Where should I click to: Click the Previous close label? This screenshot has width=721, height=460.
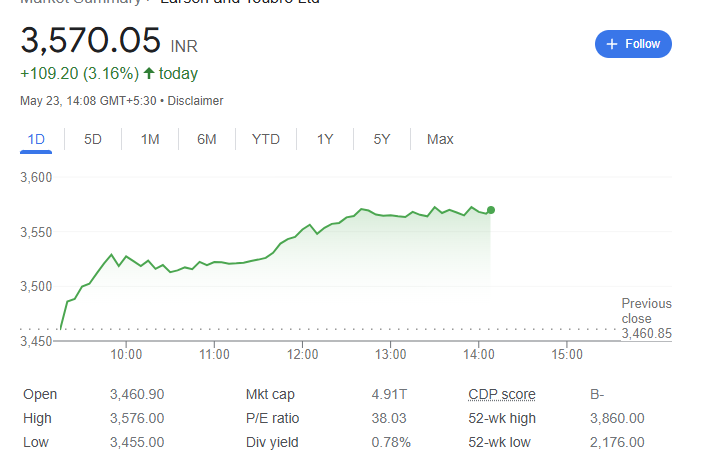point(646,311)
